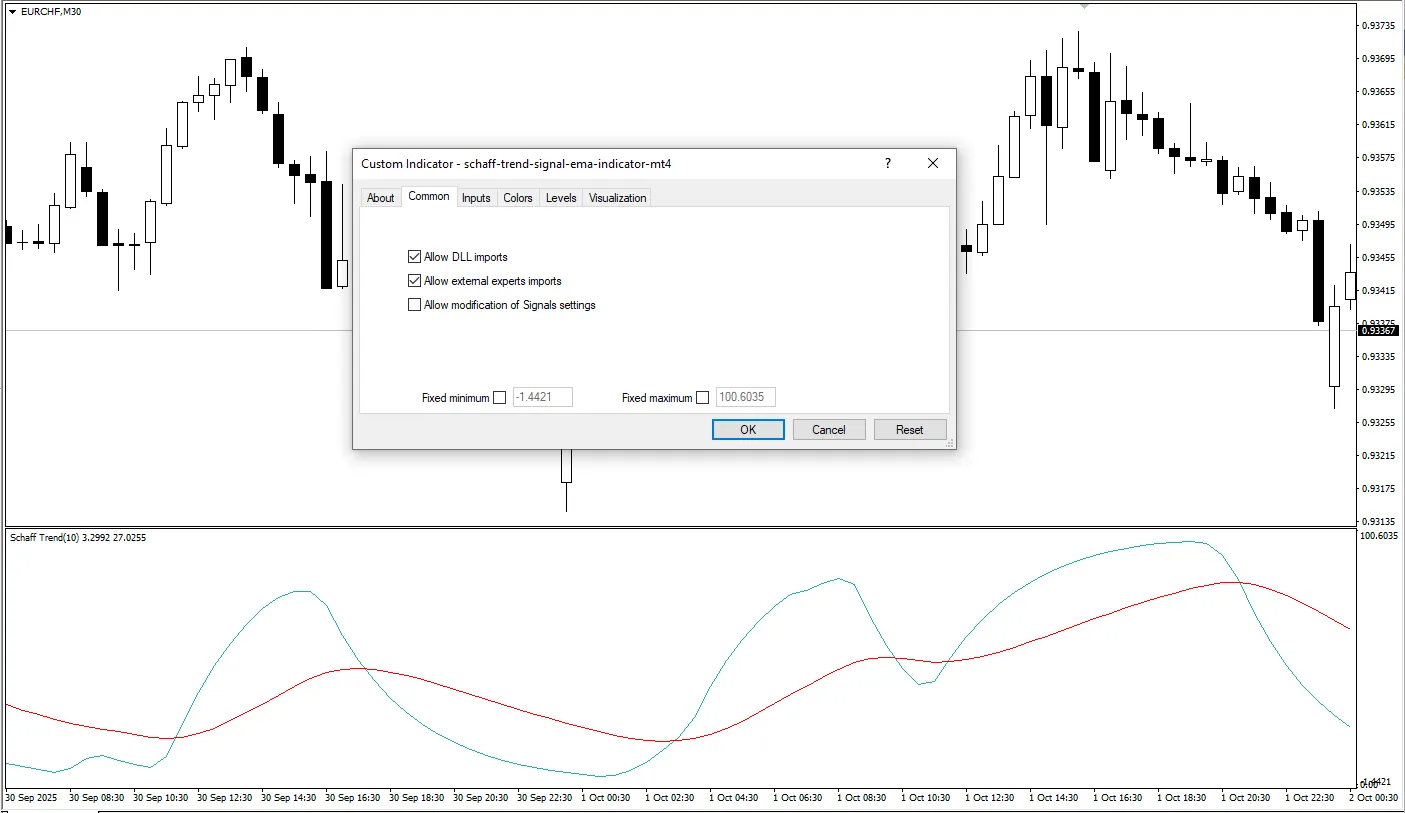Restore defaults with the Reset button
This screenshot has width=1405, height=813.
[x=909, y=429]
